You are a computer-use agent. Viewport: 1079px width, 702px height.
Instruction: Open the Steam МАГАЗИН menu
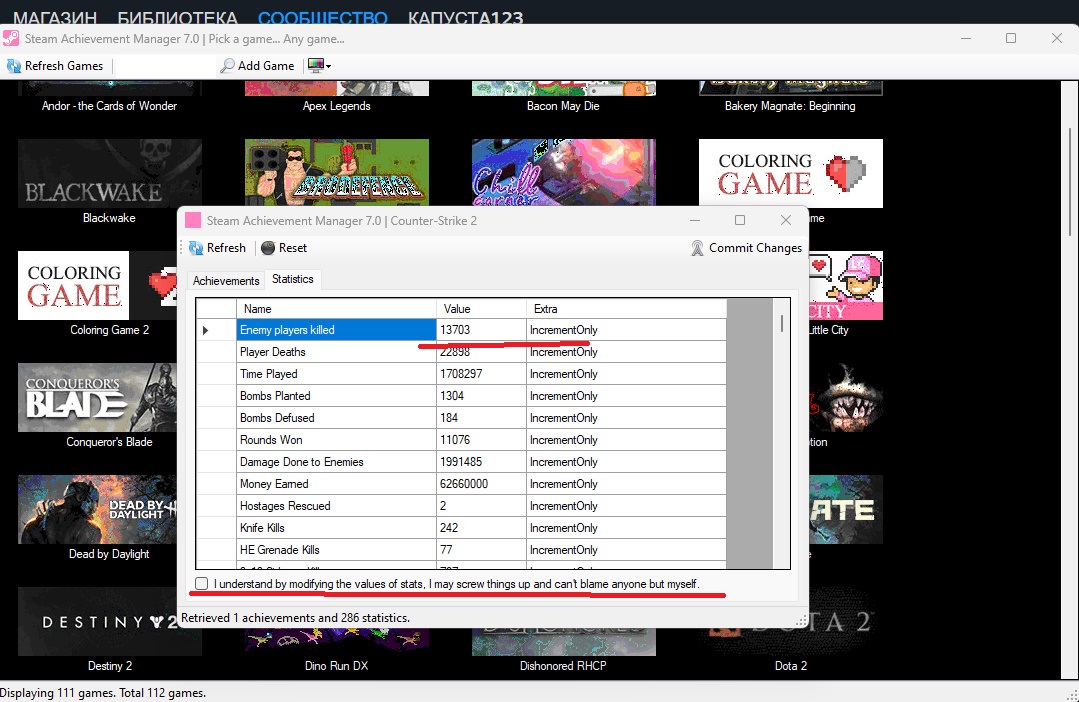(x=55, y=17)
